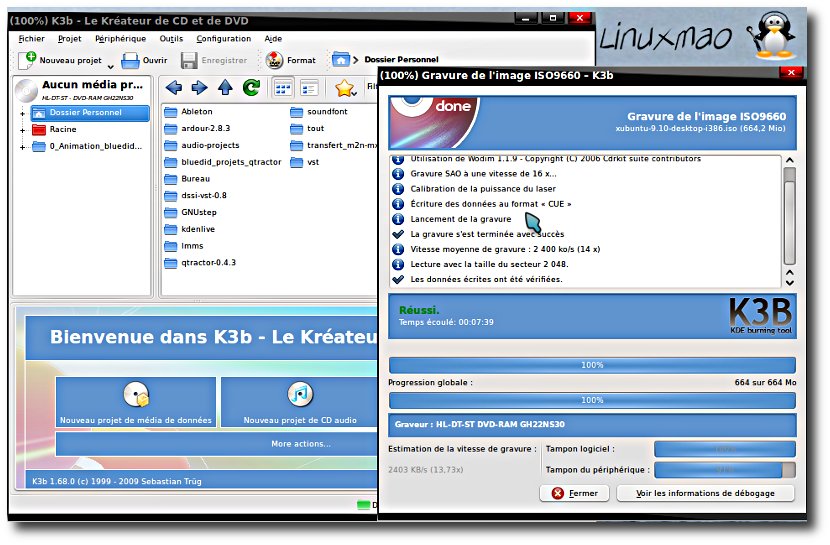Screen dimensions: 830x545
Task: Select the GNUstep folder
Action: pyautogui.click(x=190, y=212)
